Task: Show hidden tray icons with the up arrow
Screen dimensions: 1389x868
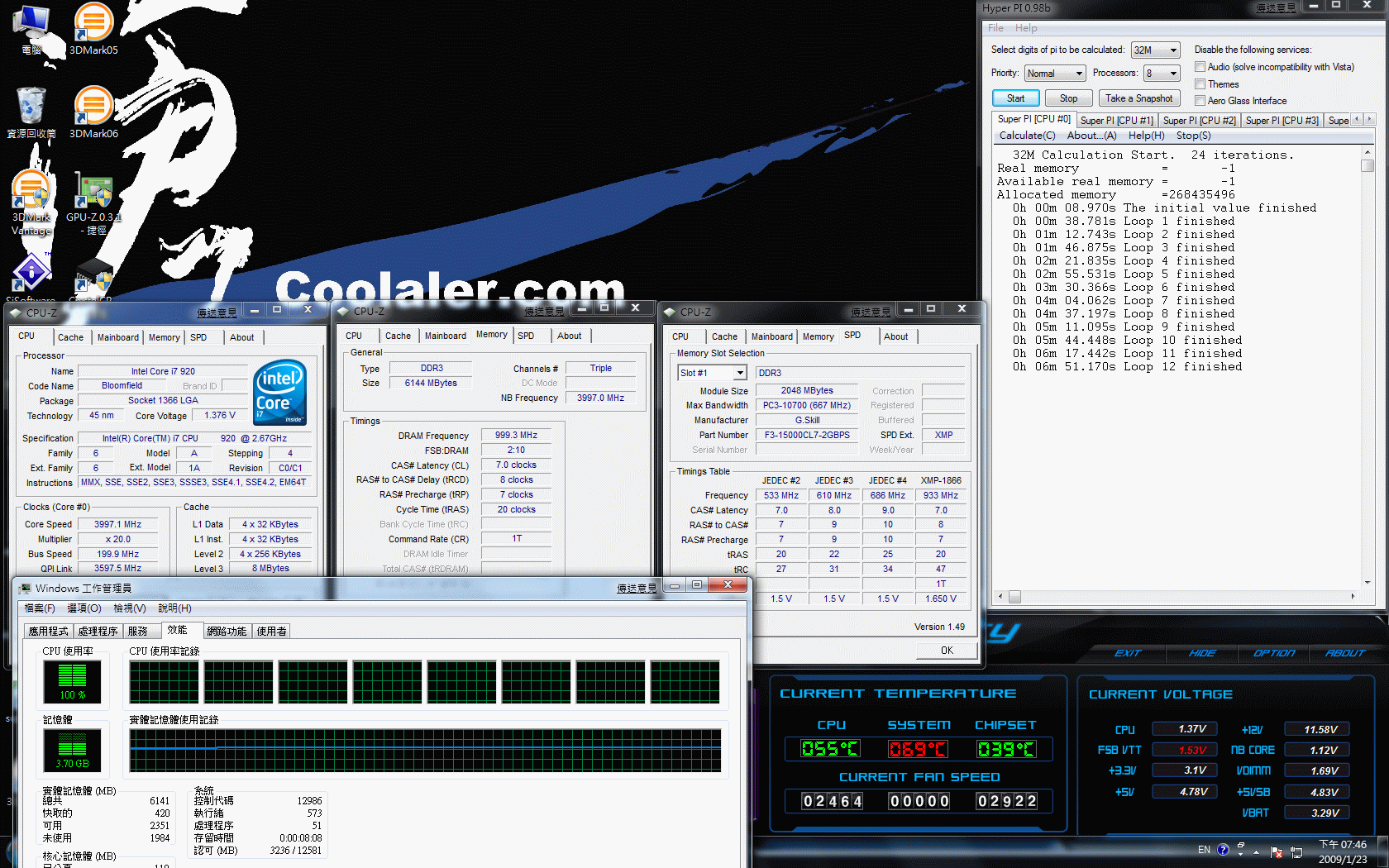Action: 1257,851
